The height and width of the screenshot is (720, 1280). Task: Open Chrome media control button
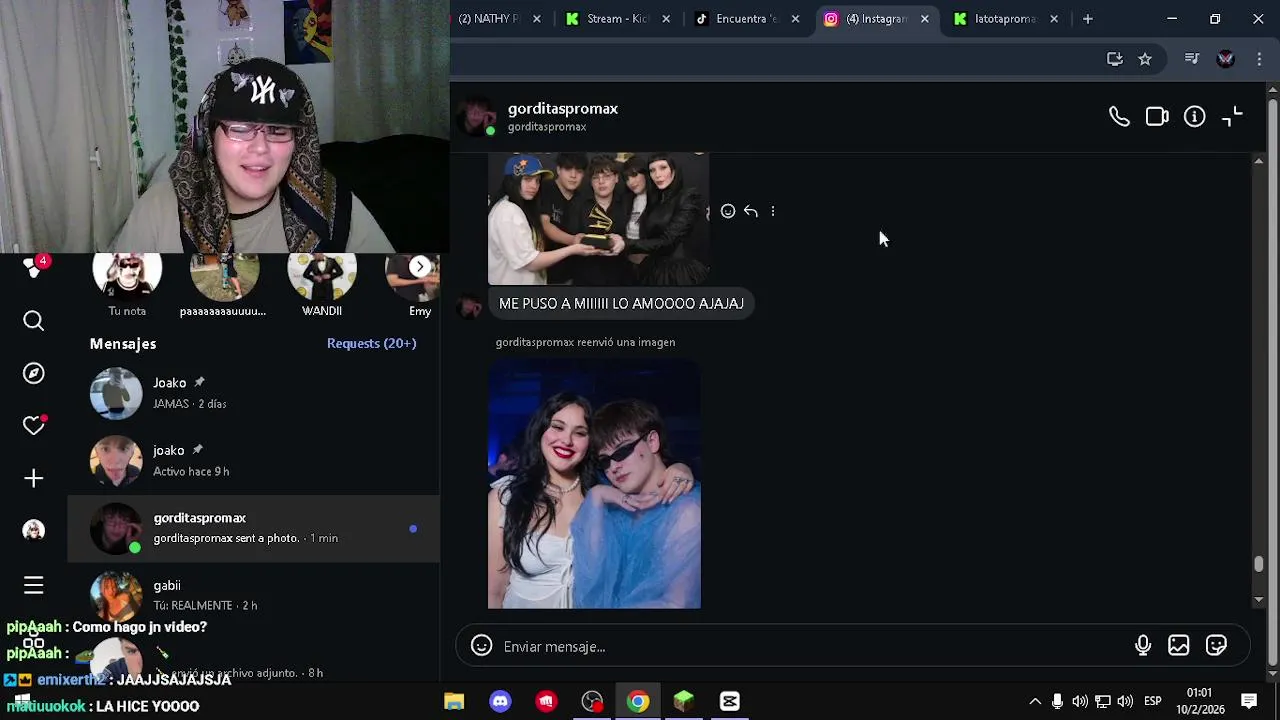1191,59
